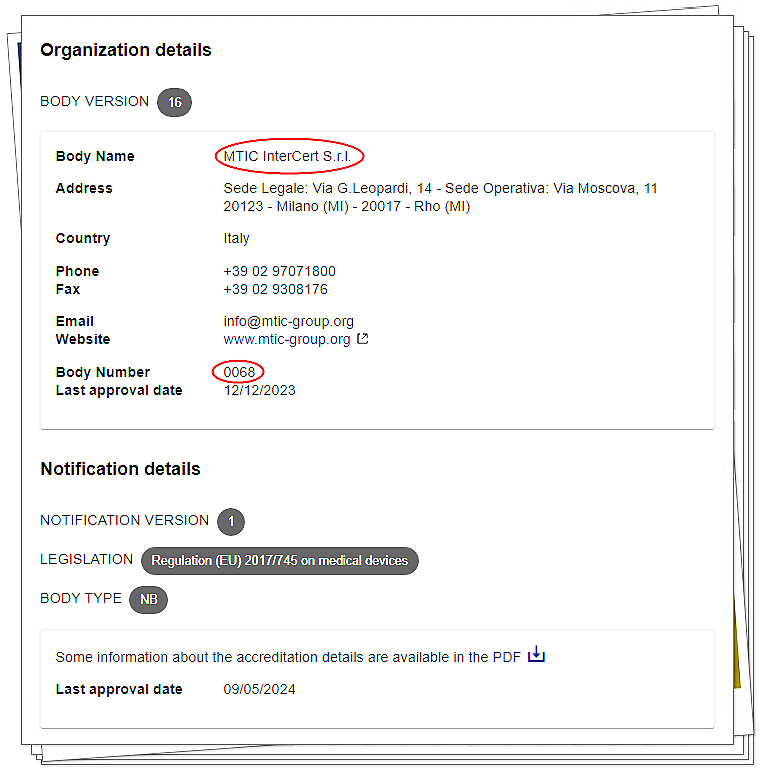Click the address line 20123 - Milano (MI)
Viewport: 765px width, 770px height.
click(347, 206)
